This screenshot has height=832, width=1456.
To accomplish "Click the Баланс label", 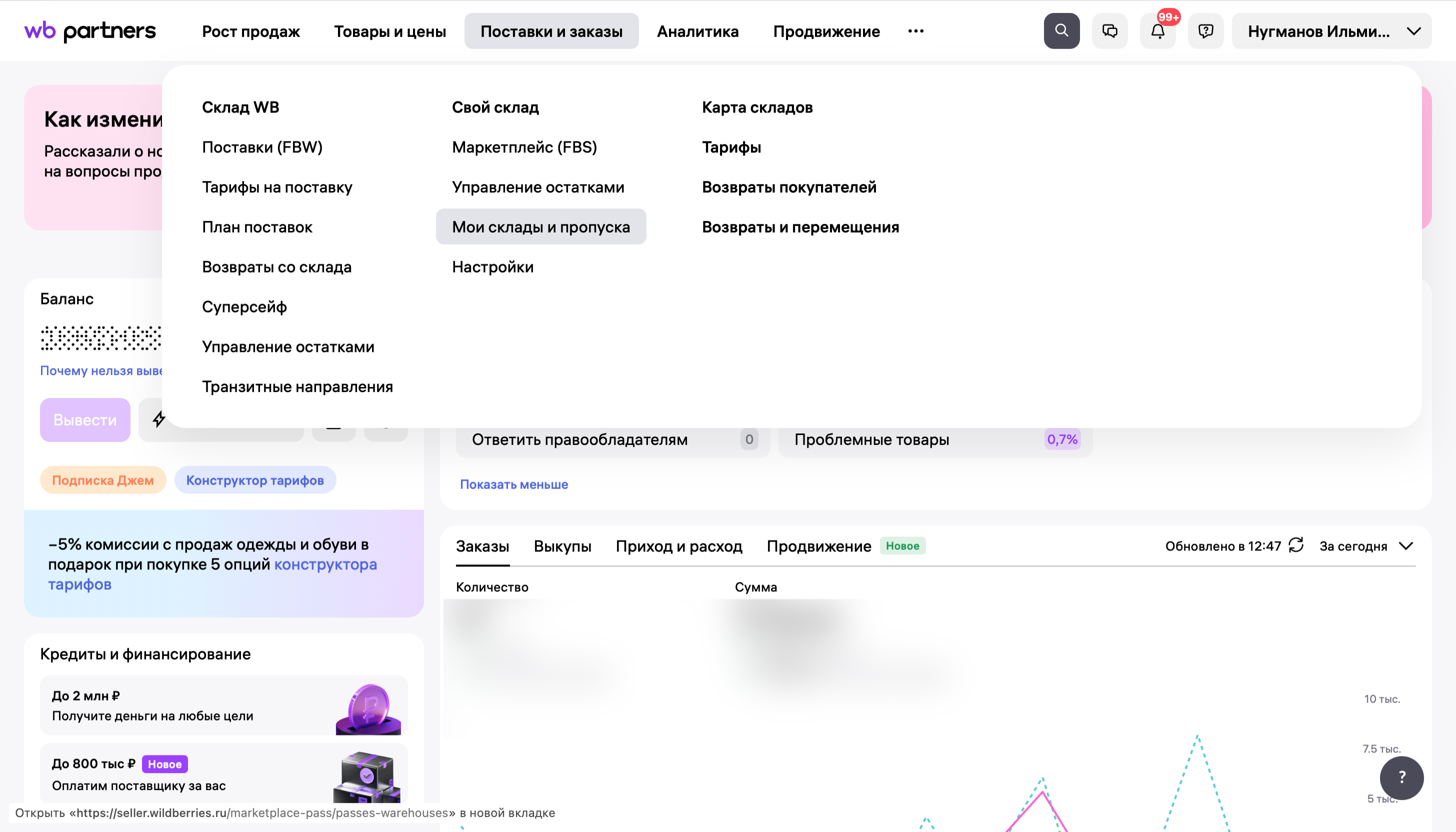I will 66,298.
